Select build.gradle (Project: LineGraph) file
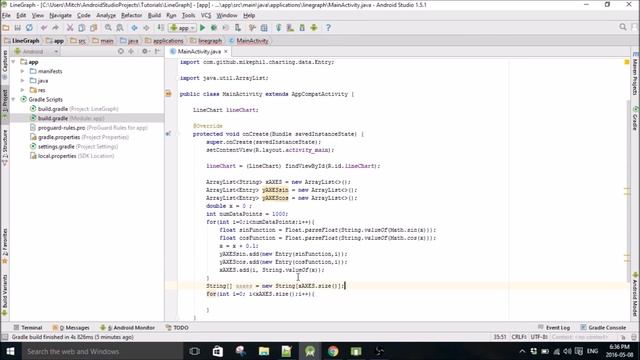This screenshot has height=360, width=640. pos(74,109)
